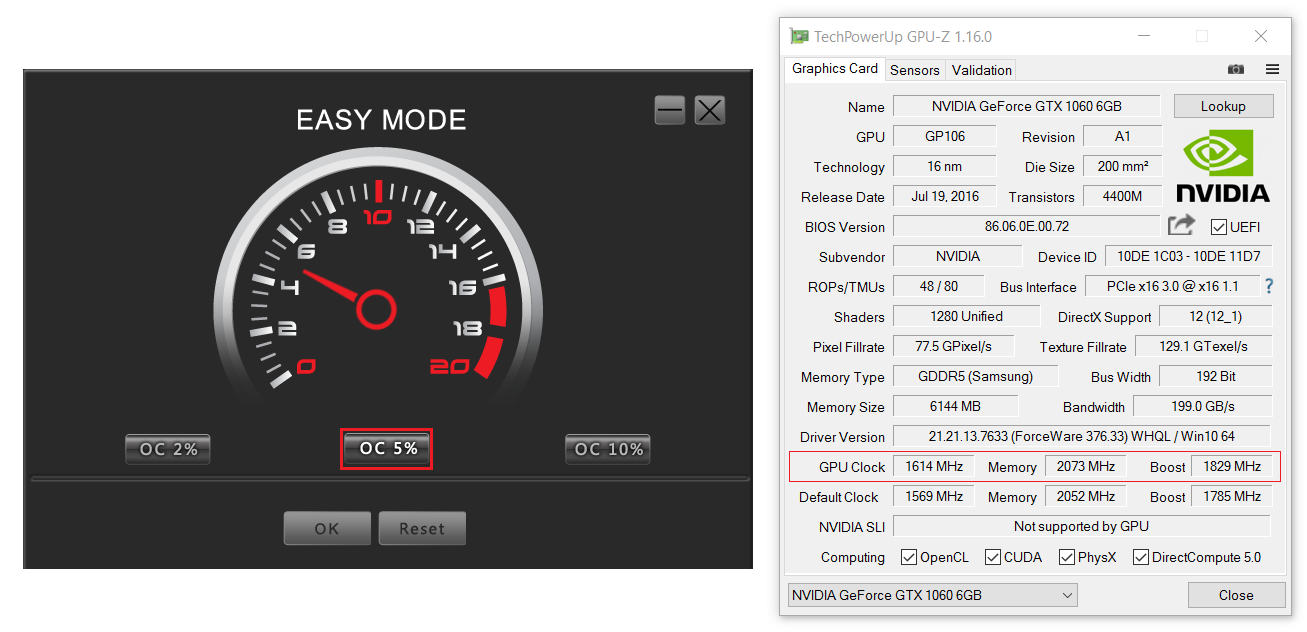
Task: Toggle the OpenCL checkbox
Action: tap(909, 557)
